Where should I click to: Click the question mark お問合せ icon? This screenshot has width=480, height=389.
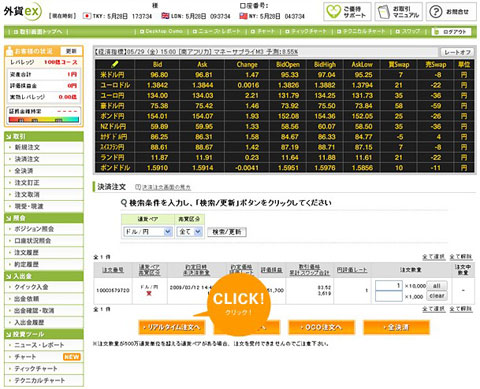(435, 12)
